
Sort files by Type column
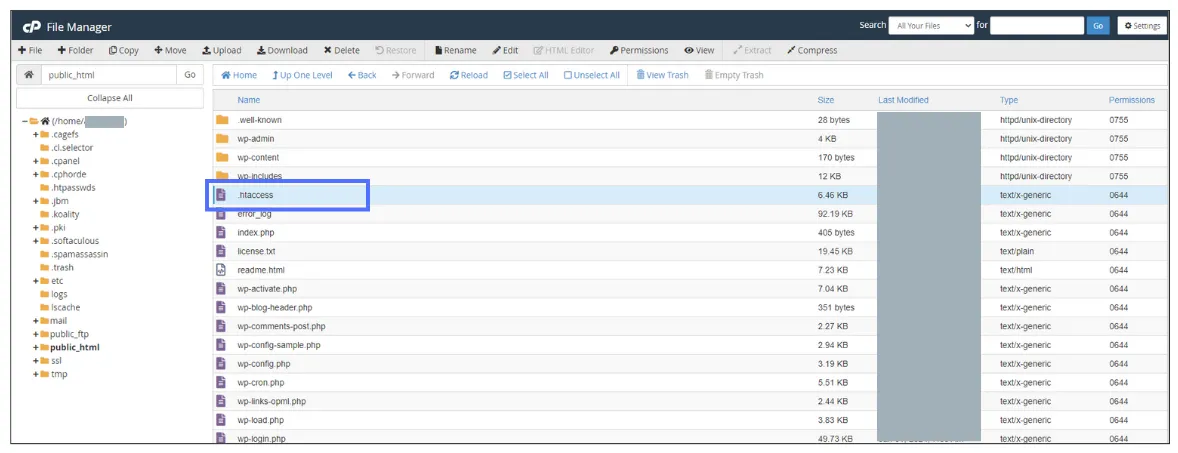coord(1009,100)
